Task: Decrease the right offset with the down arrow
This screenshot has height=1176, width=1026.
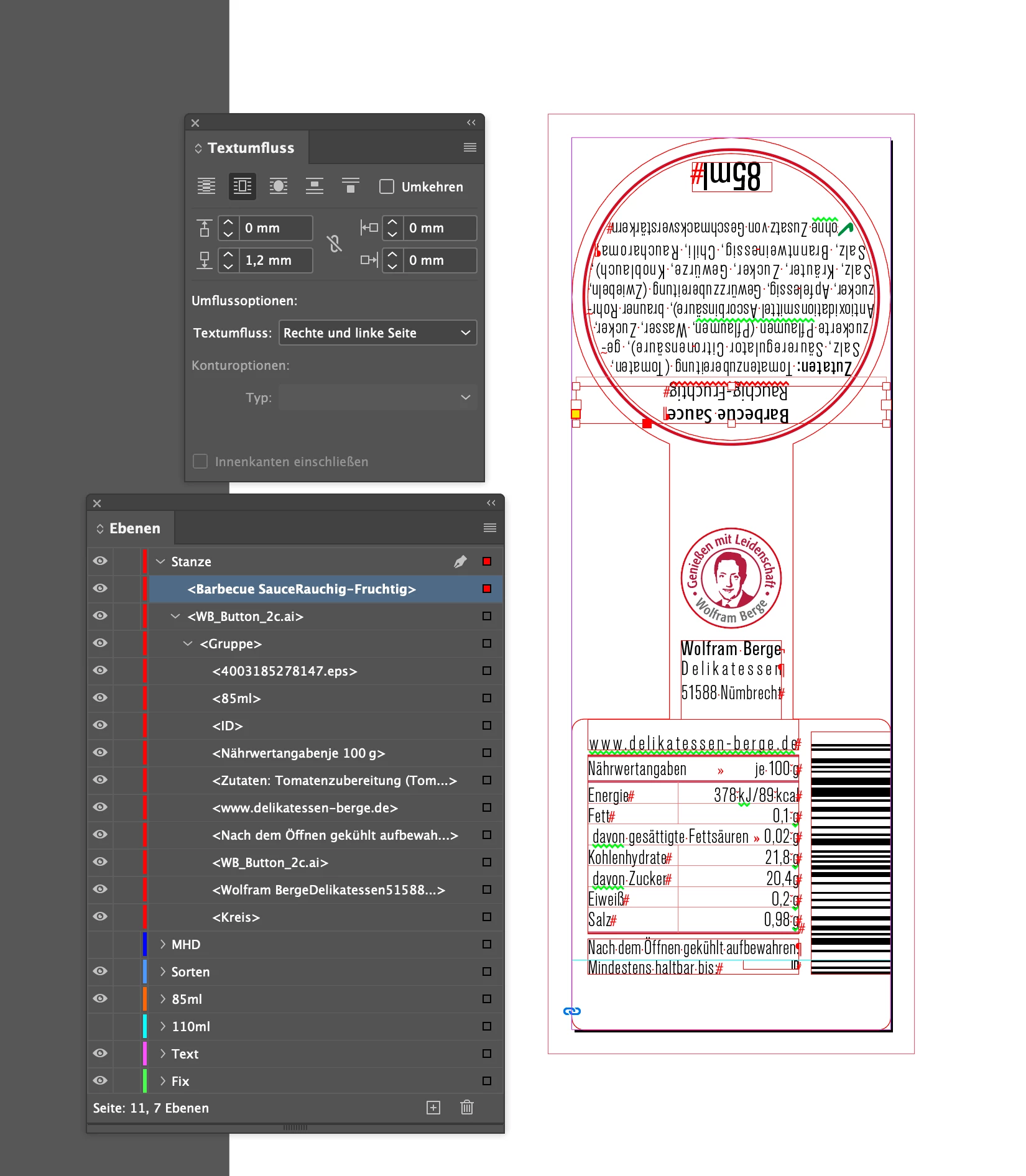Action: pos(392,267)
